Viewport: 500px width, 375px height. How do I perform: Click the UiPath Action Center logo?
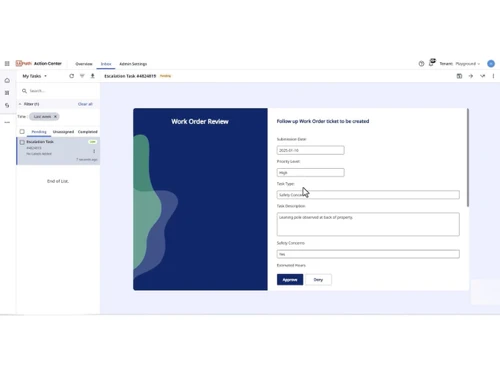[39, 63]
